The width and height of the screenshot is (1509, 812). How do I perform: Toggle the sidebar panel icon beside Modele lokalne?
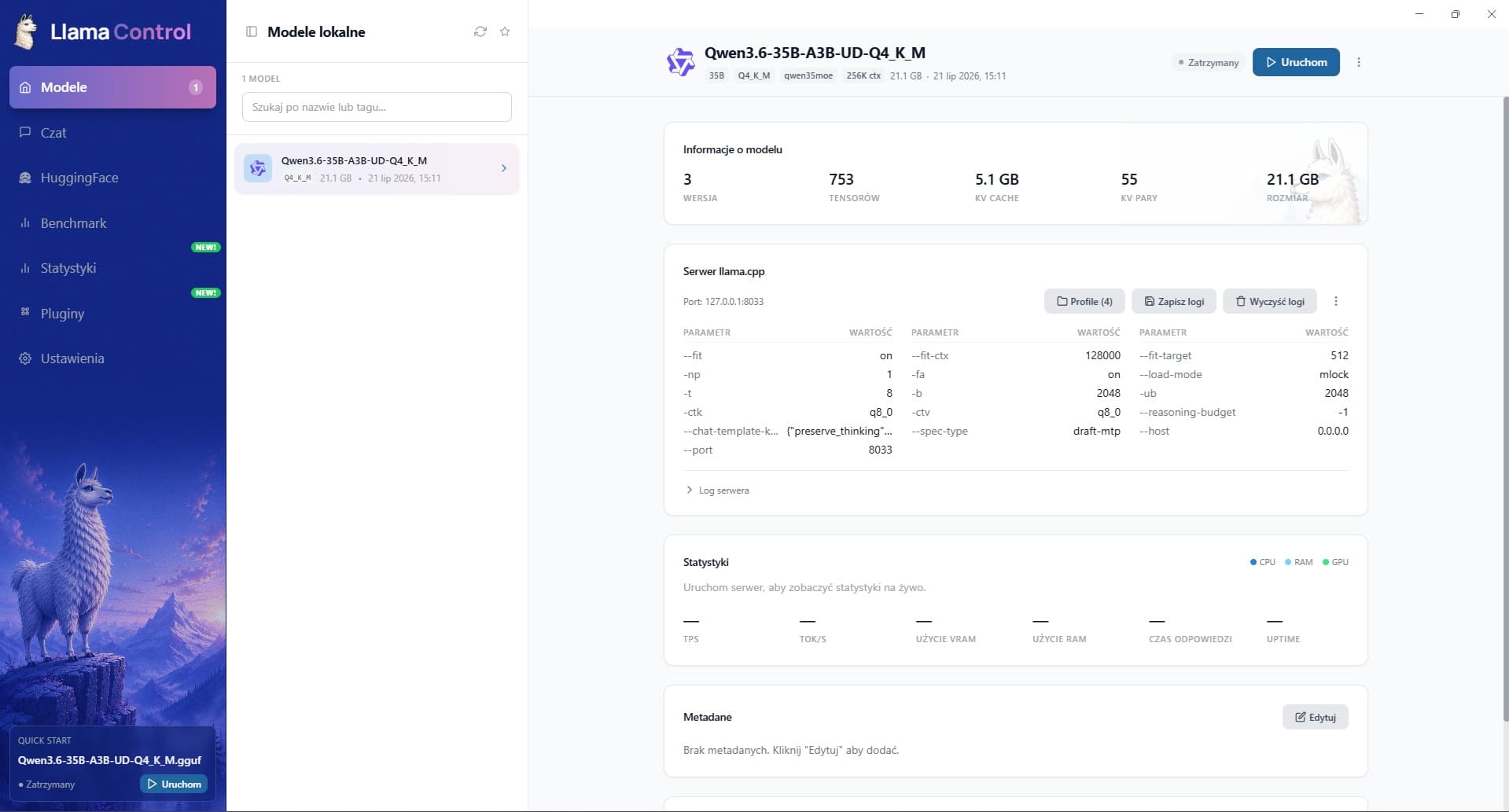point(252,31)
